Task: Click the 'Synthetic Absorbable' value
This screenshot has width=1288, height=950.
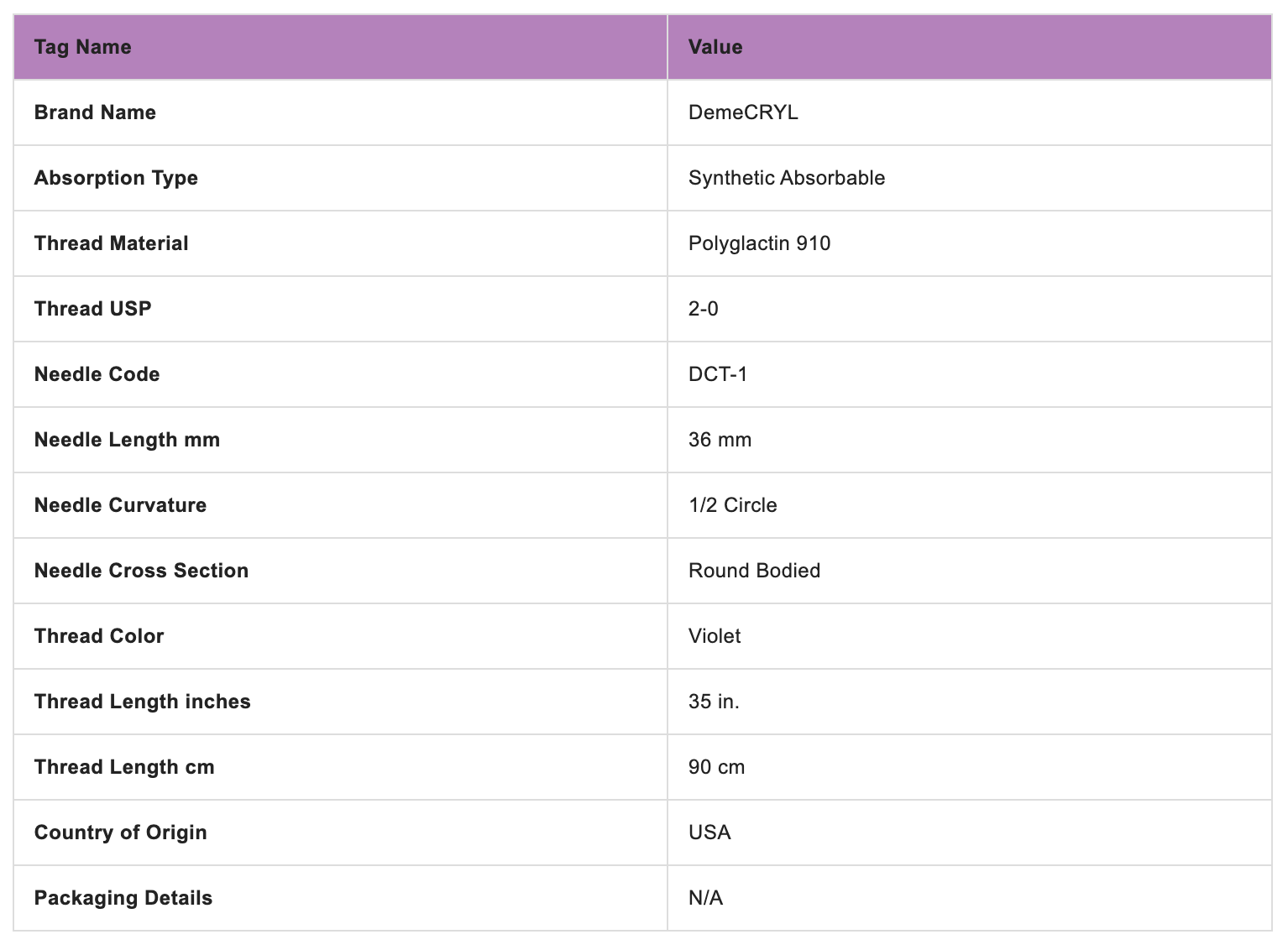Action: click(786, 178)
